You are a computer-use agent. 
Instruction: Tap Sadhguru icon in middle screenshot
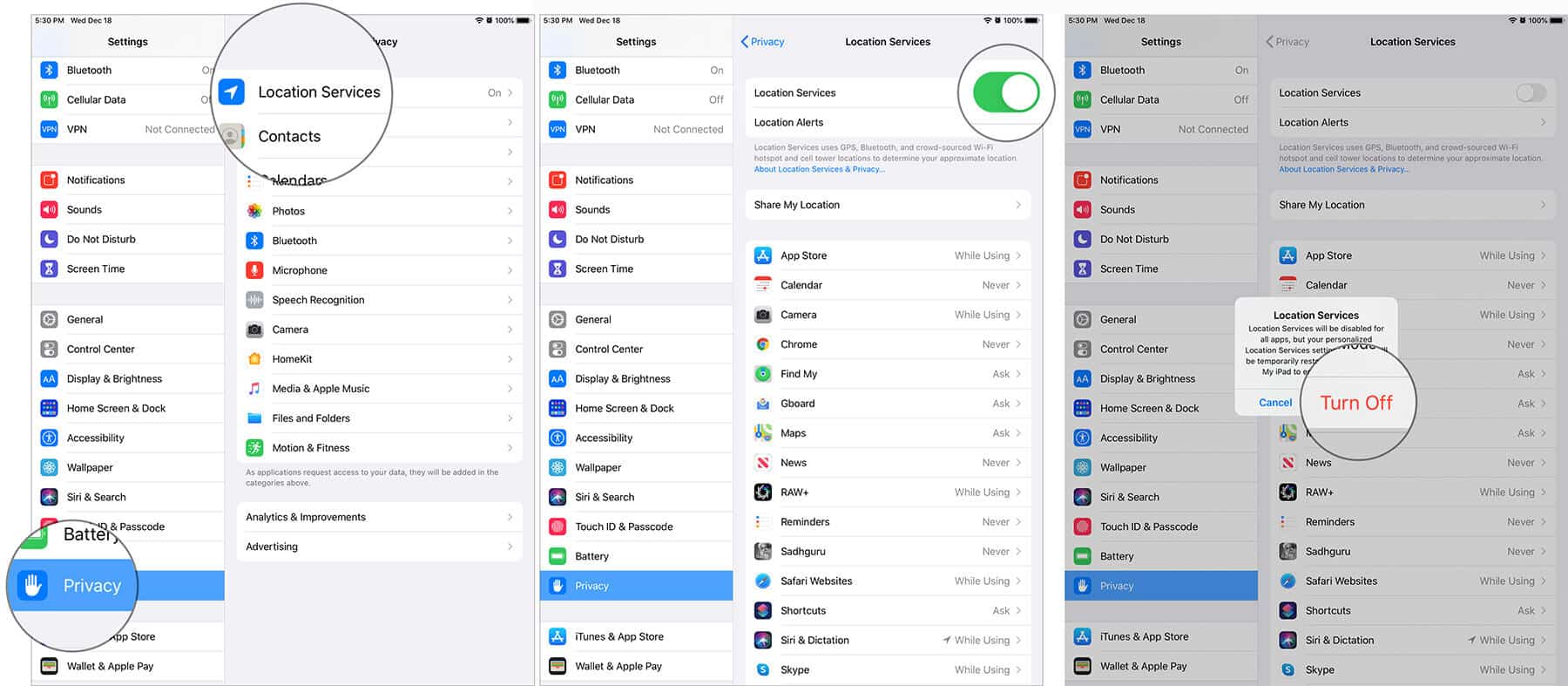coord(763,552)
